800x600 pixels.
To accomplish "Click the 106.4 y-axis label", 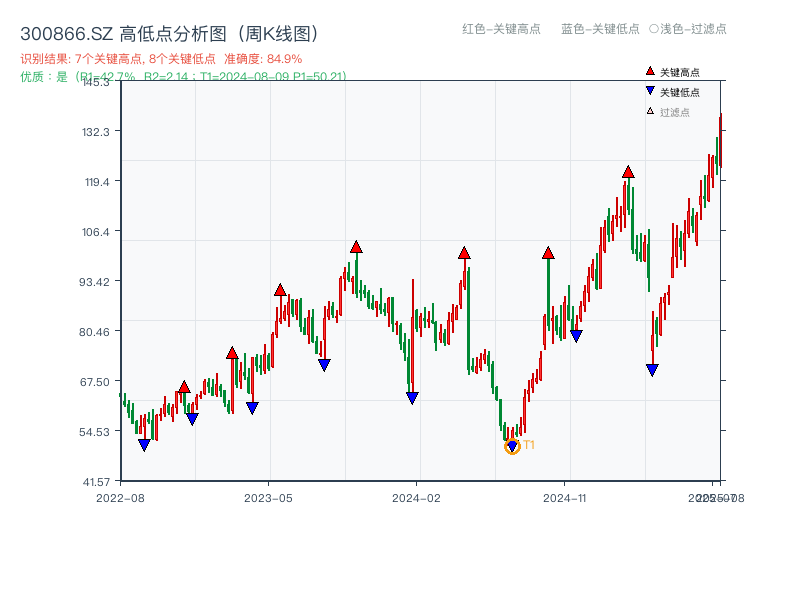I will pos(95,232).
